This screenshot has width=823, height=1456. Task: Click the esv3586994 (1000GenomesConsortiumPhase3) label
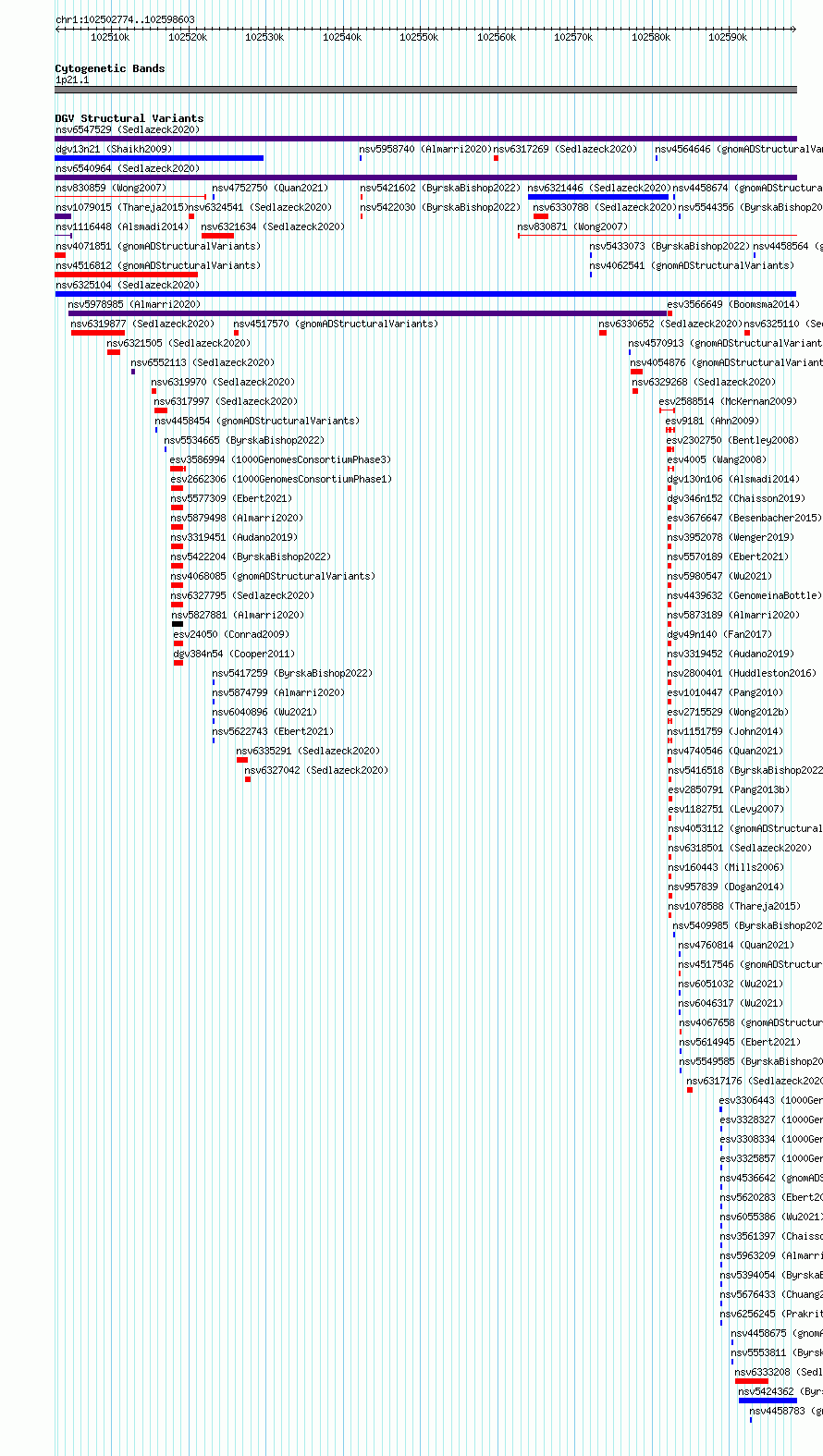point(280,459)
